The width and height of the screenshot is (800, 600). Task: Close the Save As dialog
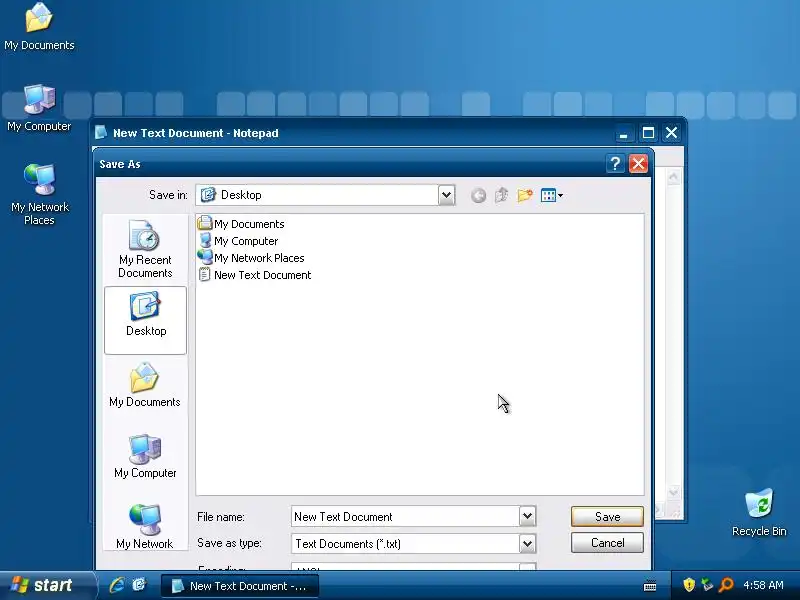(638, 164)
